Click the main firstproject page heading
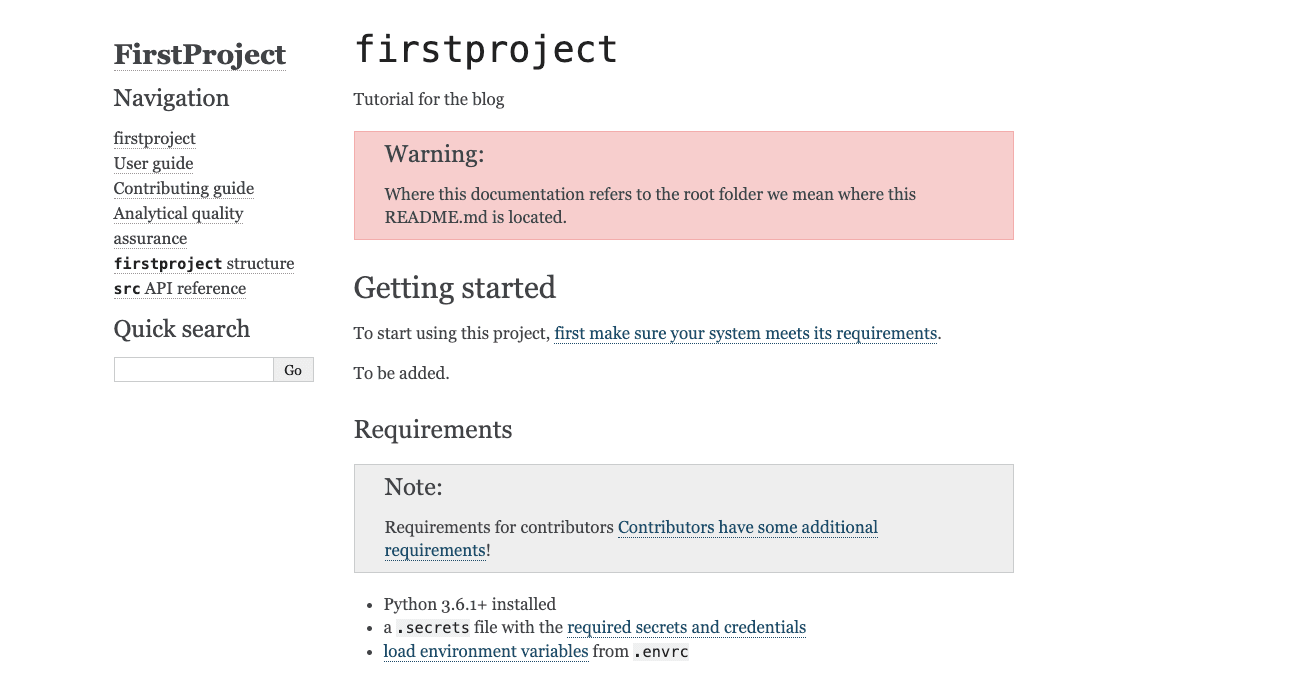 click(x=485, y=49)
